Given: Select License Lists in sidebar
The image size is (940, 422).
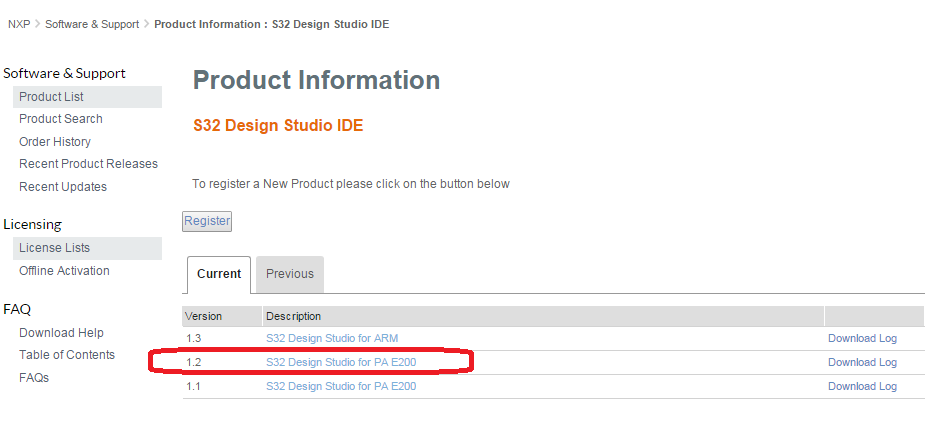Looking at the screenshot, I should coord(54,248).
